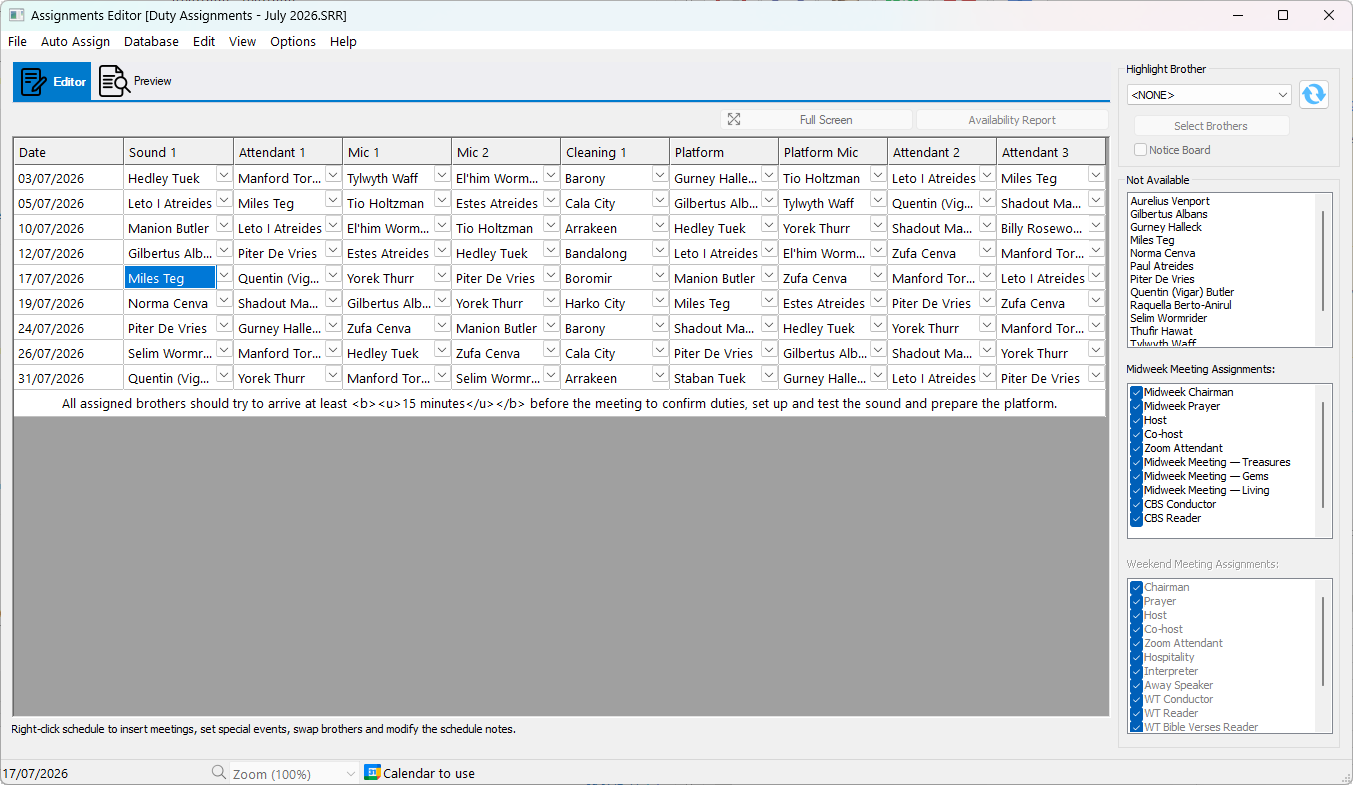1353x785 pixels.
Task: Select the 31/07/2026 date cell
Action: 68,378
